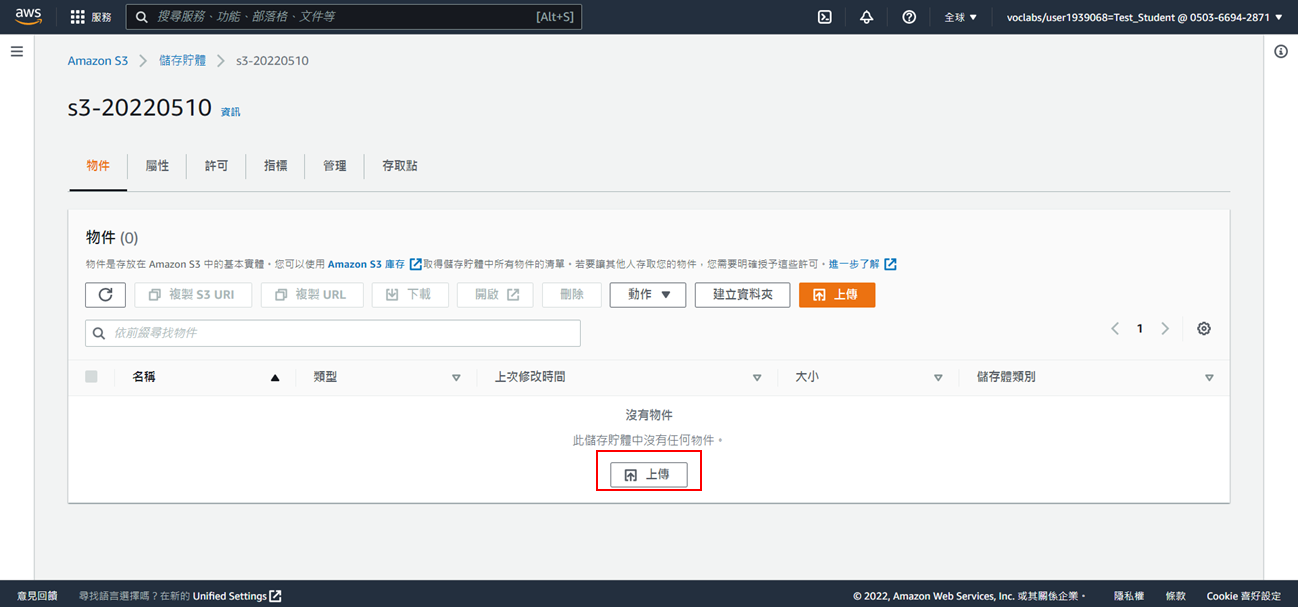Sort by 類型 column arrow
The image size is (1298, 607).
coord(456,378)
